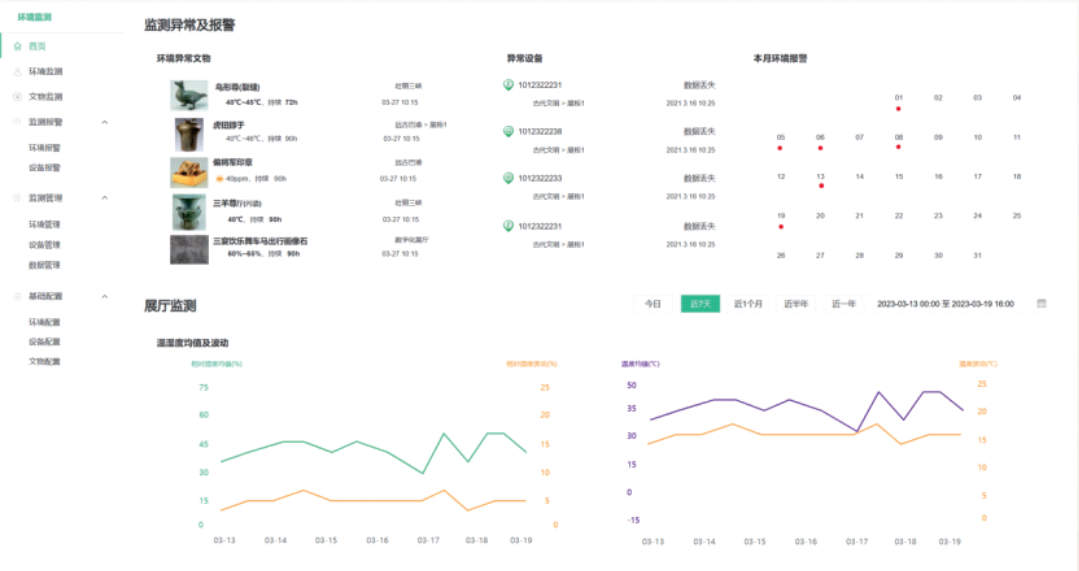This screenshot has width=1079, height=571.
Task: Open 设备配置 submenu item
Action: (x=45, y=342)
